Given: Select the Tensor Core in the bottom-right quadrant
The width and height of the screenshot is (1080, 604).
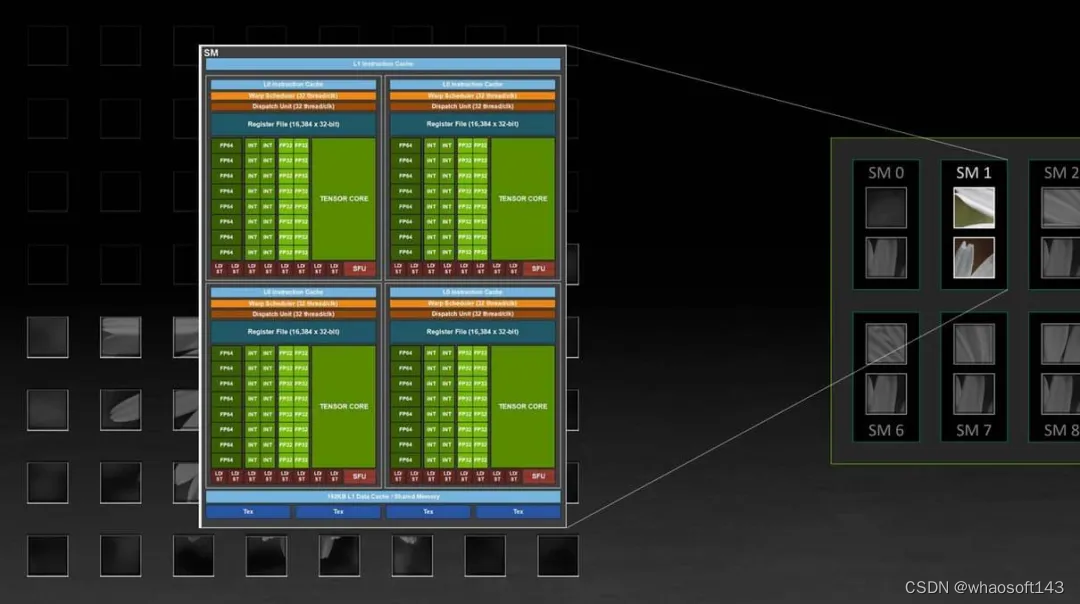Looking at the screenshot, I should point(523,406).
